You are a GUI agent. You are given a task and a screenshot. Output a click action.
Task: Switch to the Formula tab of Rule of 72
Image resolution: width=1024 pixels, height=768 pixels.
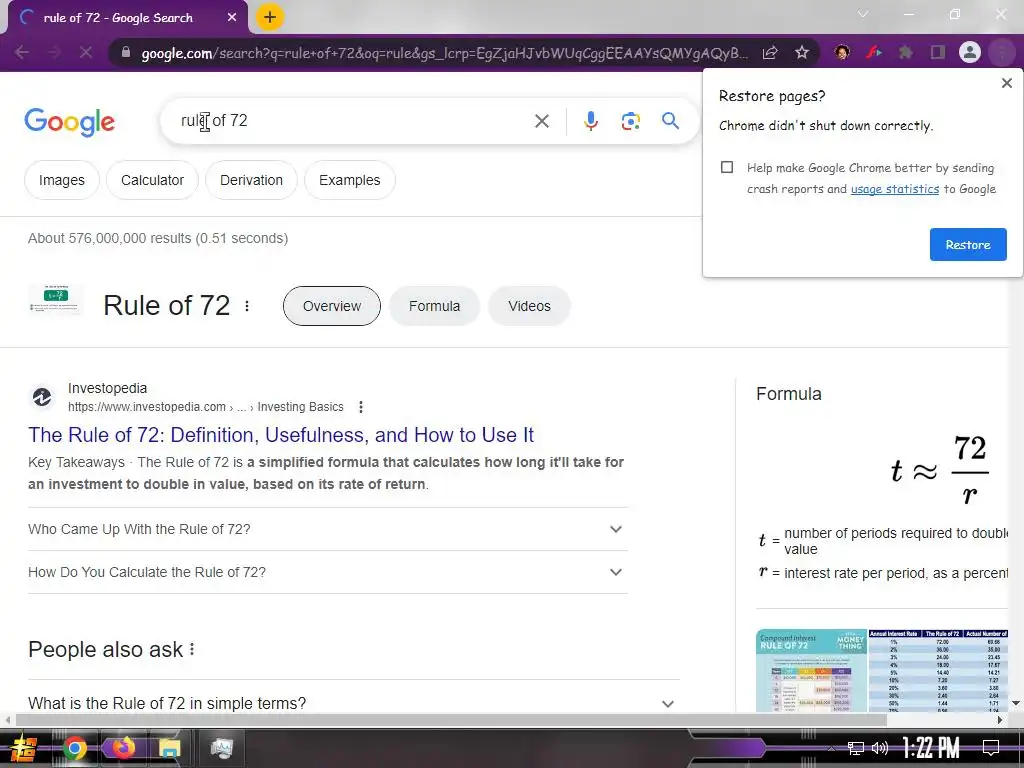tap(434, 306)
